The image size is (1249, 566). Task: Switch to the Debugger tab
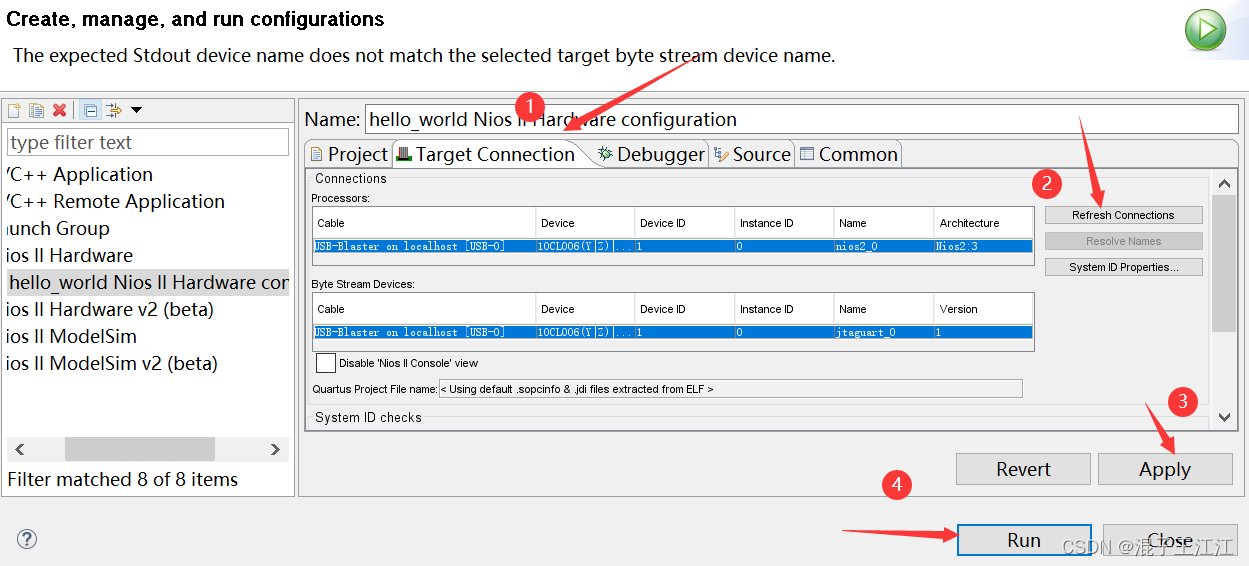651,154
